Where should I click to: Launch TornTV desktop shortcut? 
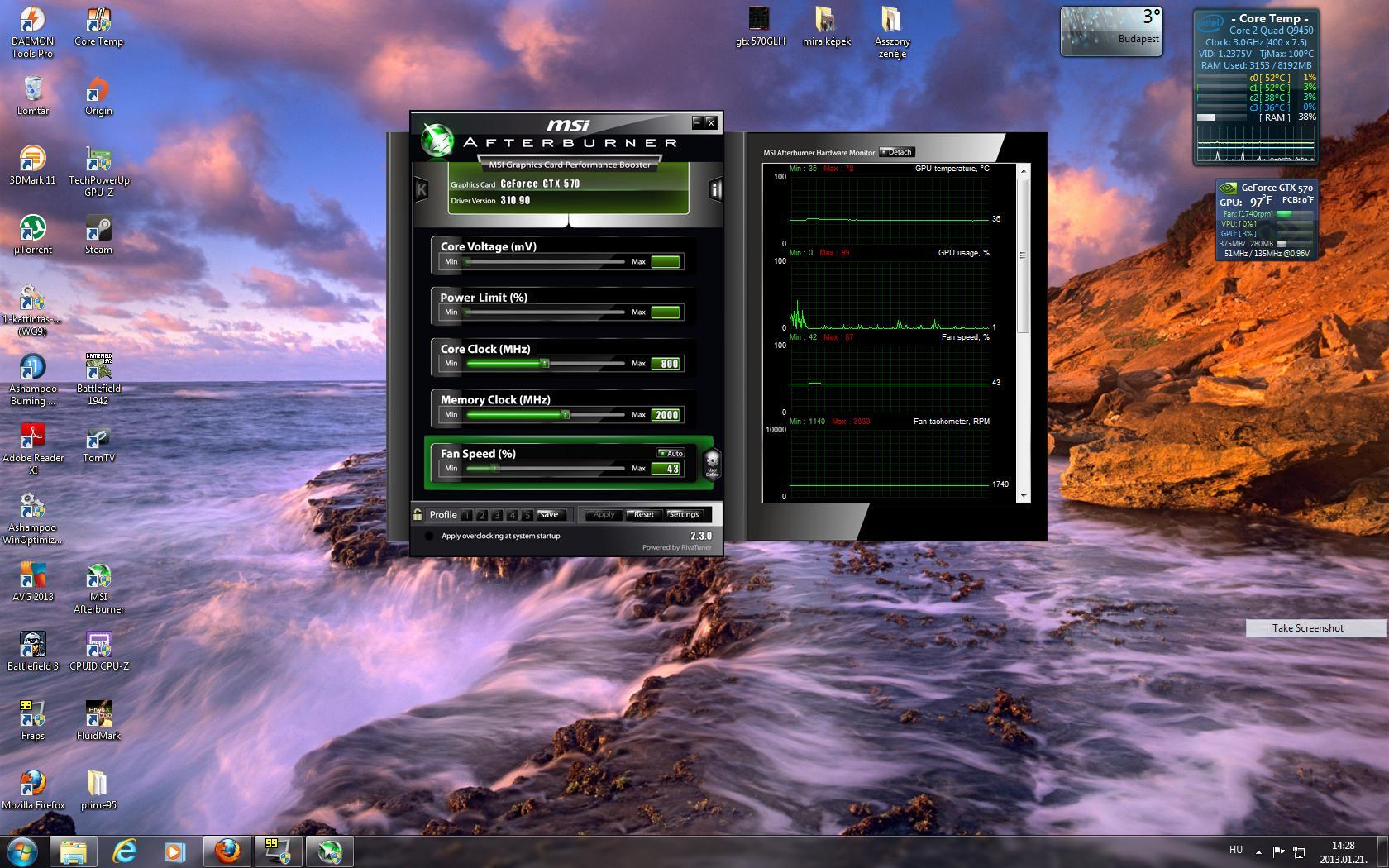tap(98, 443)
